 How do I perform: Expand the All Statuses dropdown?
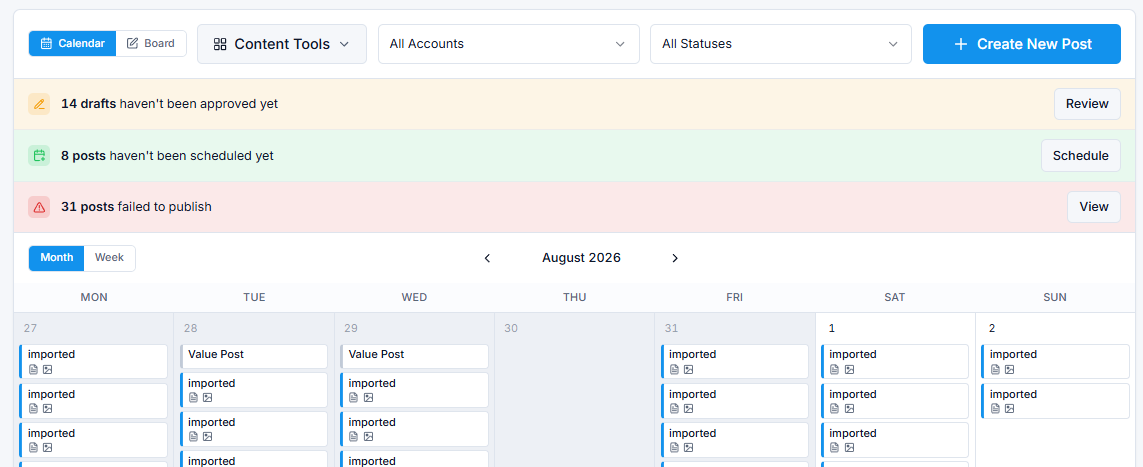[781, 44]
